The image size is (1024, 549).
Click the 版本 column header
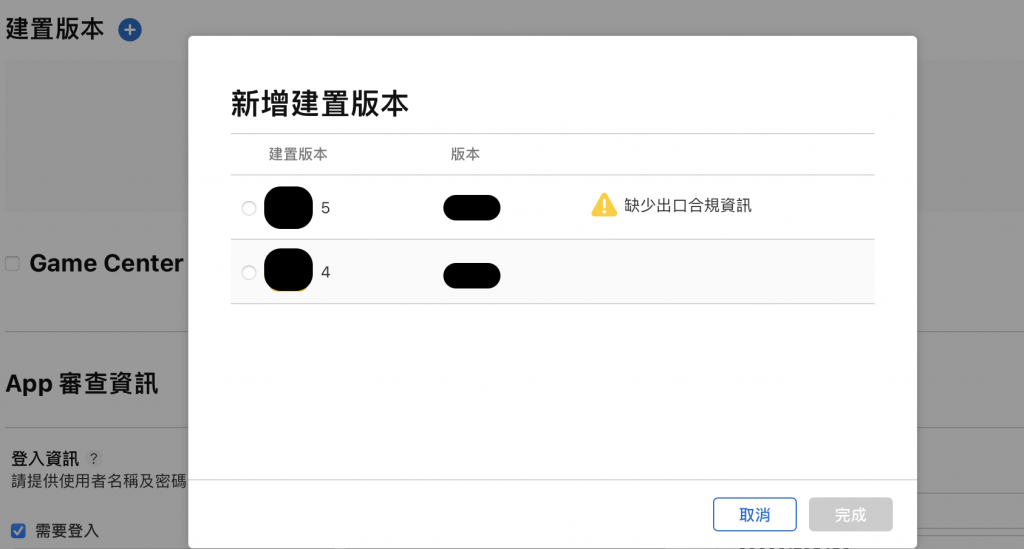[x=465, y=154]
